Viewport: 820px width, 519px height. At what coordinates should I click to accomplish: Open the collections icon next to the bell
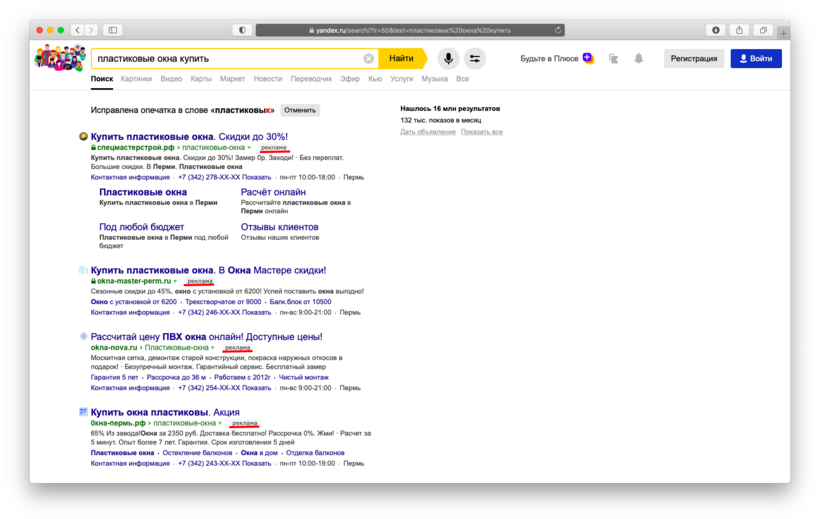[613, 59]
